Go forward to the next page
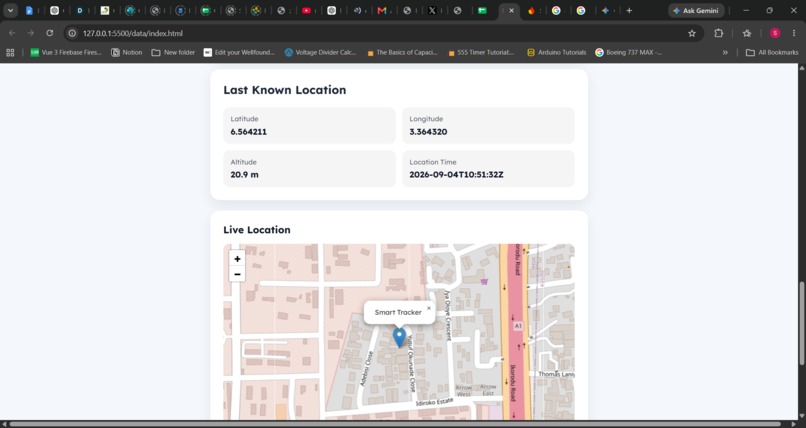Screen dimensions: 806x428 [x=31, y=33]
